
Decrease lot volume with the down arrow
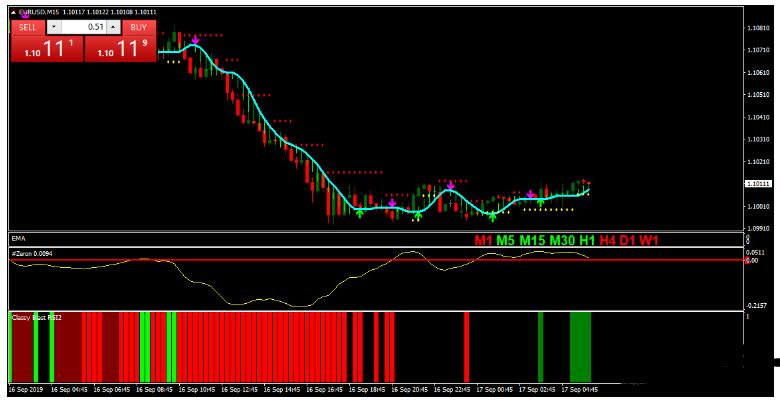[x=54, y=27]
